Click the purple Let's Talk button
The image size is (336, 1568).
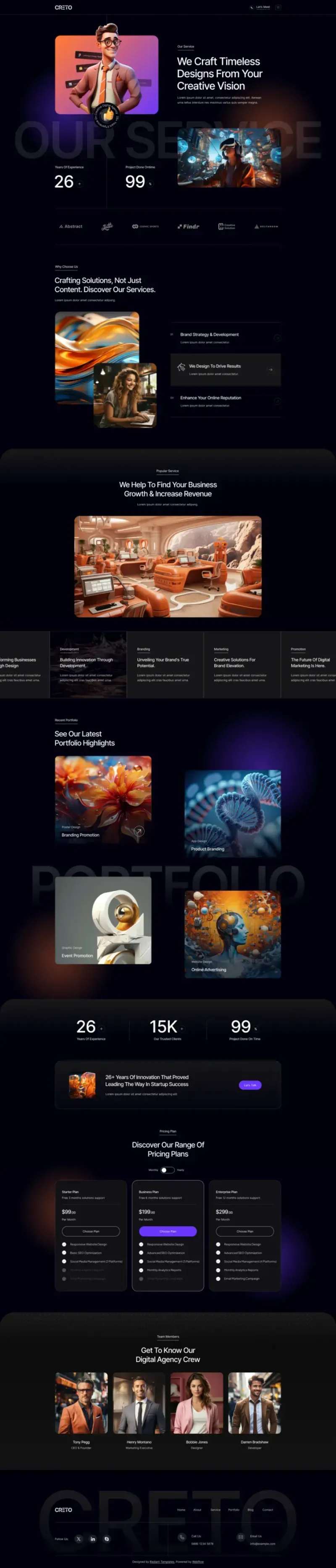pos(250,1085)
